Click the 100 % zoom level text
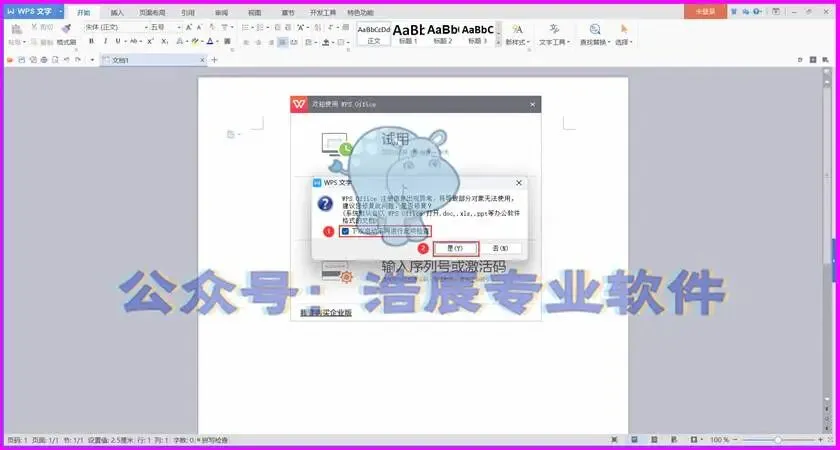Image resolution: width=840 pixels, height=450 pixels. (719, 440)
